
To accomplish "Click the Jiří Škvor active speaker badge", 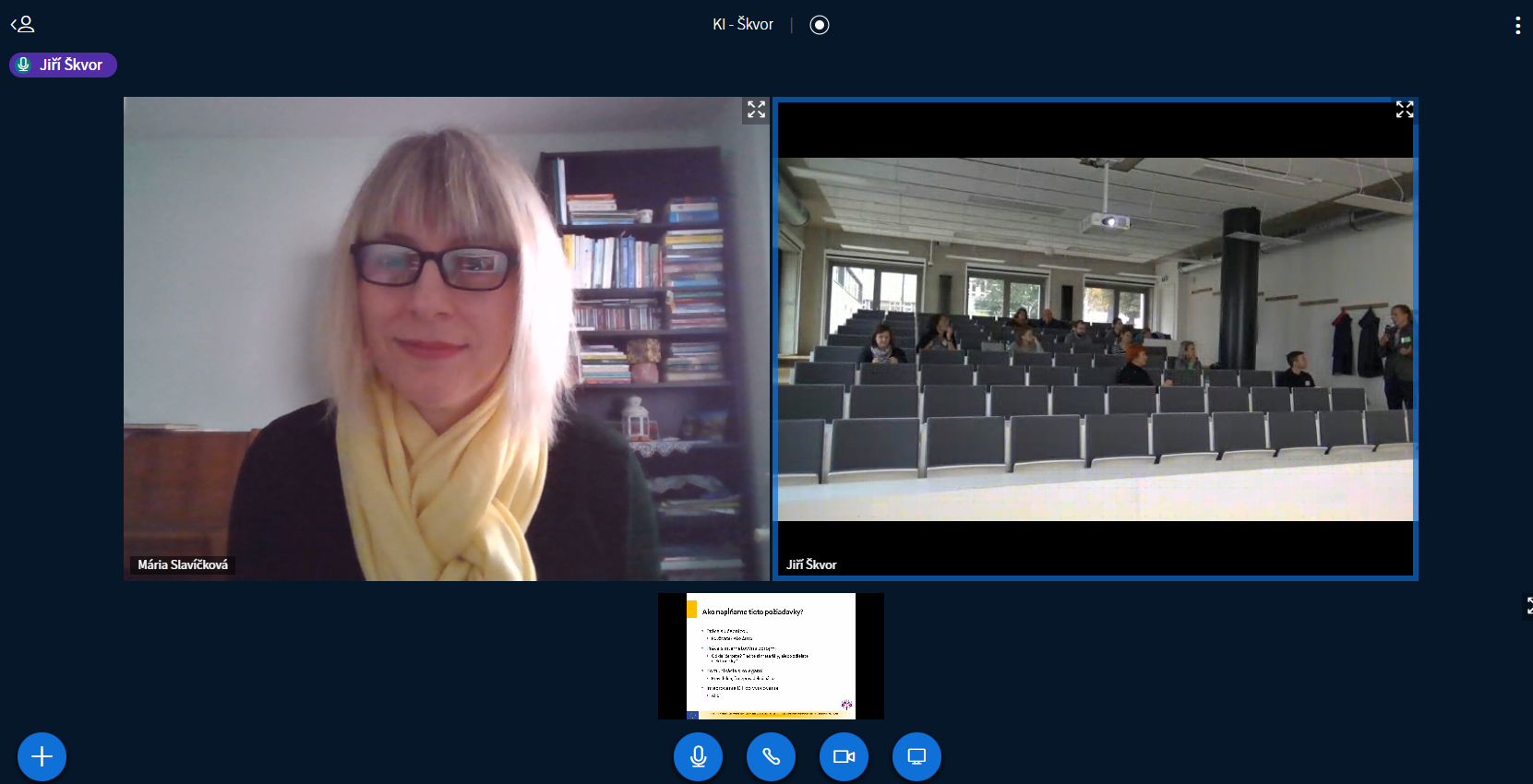I will click(71, 65).
